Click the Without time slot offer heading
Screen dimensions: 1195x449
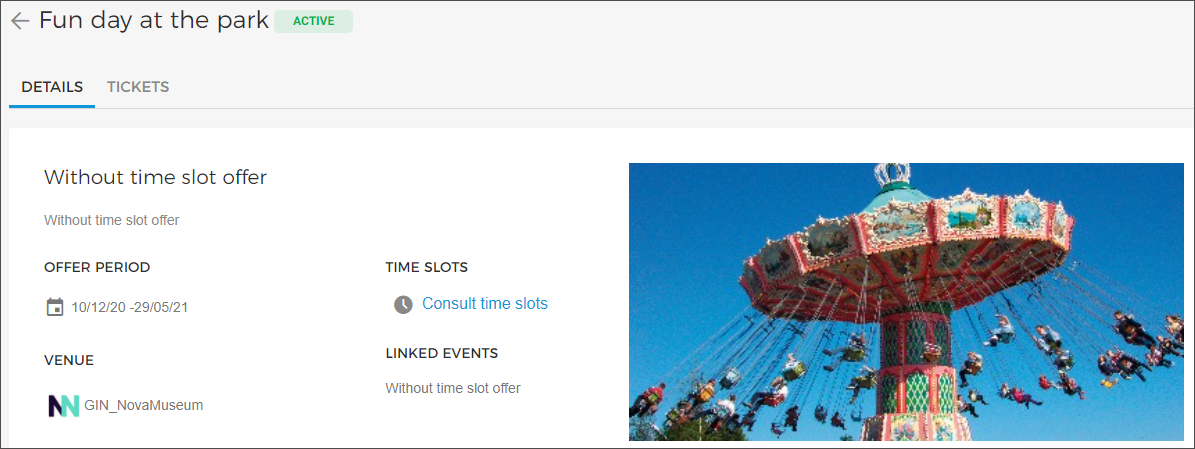[155, 178]
